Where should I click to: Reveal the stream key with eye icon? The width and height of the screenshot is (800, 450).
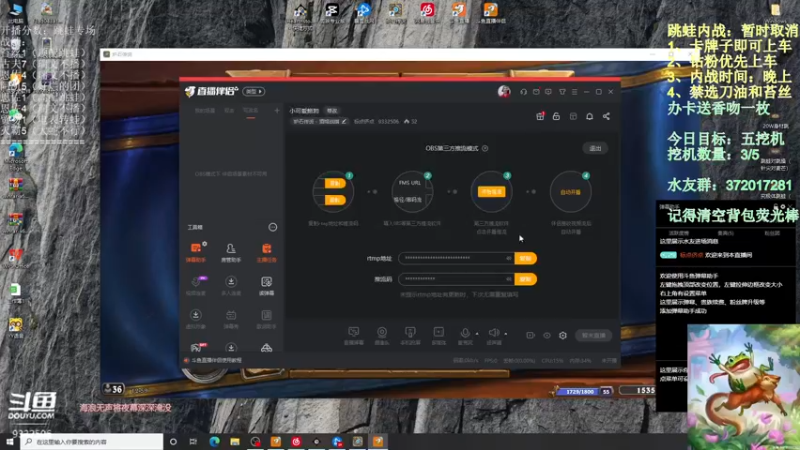click(509, 279)
